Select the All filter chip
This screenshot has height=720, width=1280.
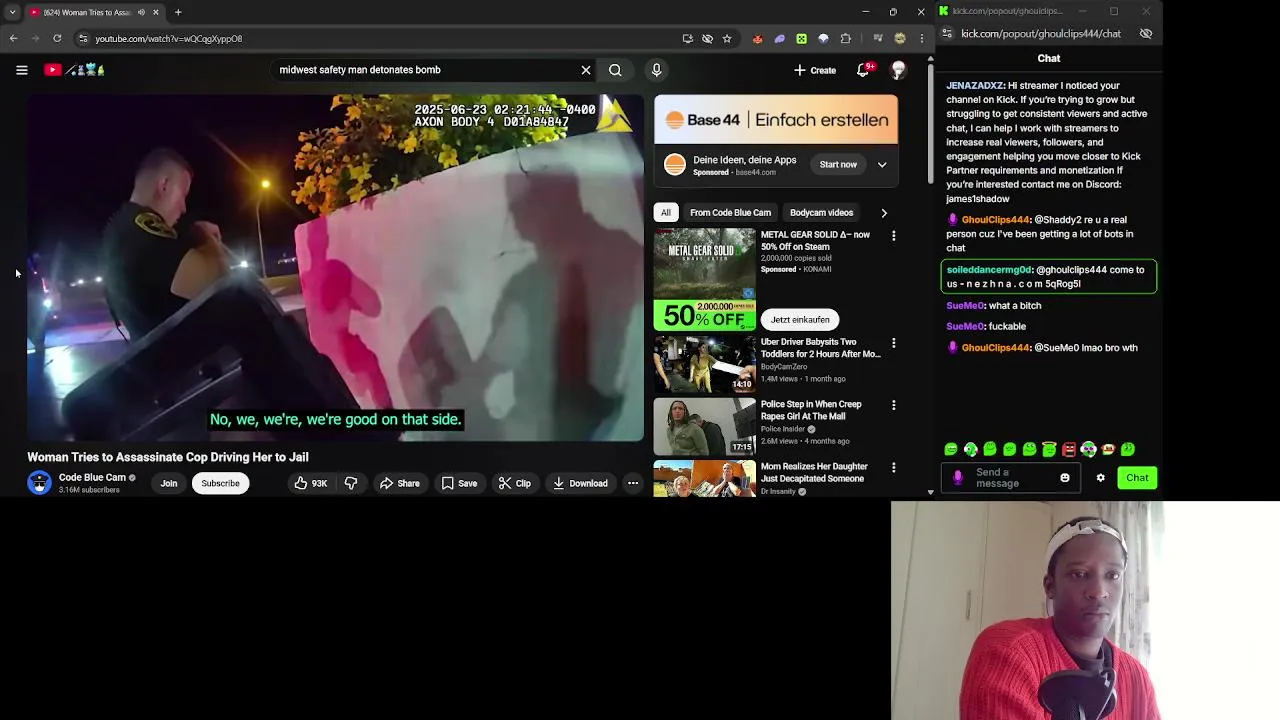(666, 212)
